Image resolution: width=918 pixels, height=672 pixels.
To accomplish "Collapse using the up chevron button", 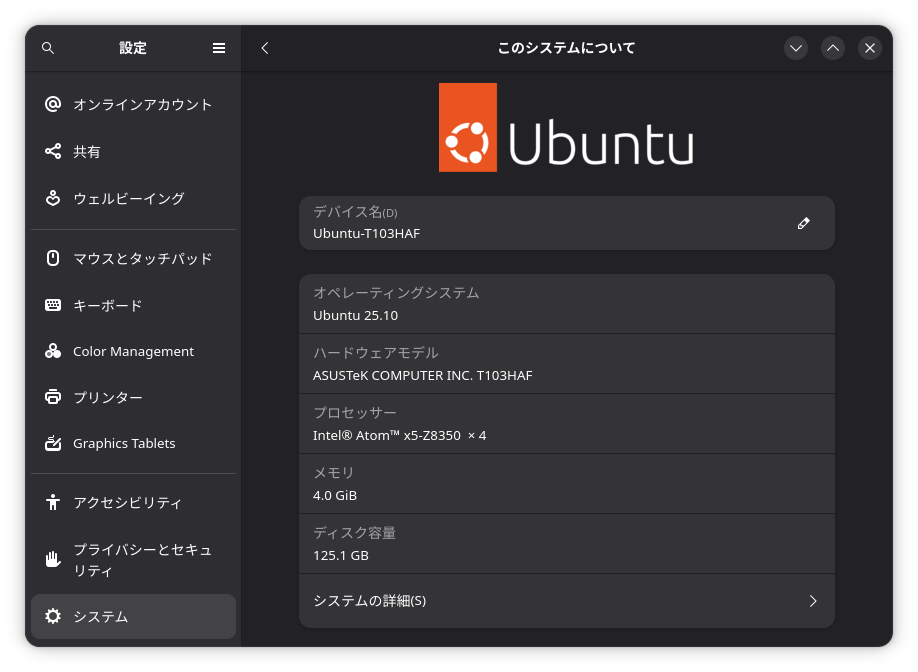I will [832, 47].
